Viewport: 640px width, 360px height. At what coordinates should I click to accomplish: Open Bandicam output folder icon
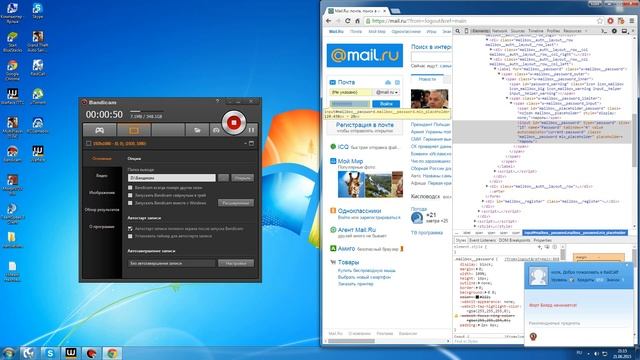(197, 130)
